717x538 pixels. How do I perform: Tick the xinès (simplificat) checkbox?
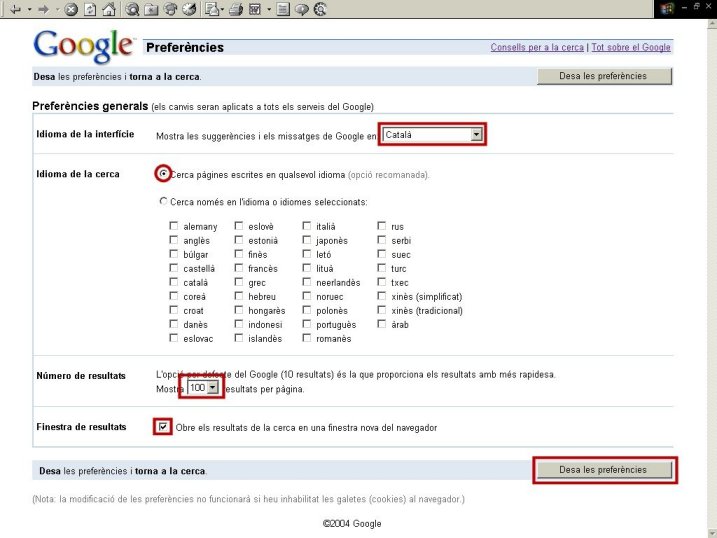tap(382, 296)
